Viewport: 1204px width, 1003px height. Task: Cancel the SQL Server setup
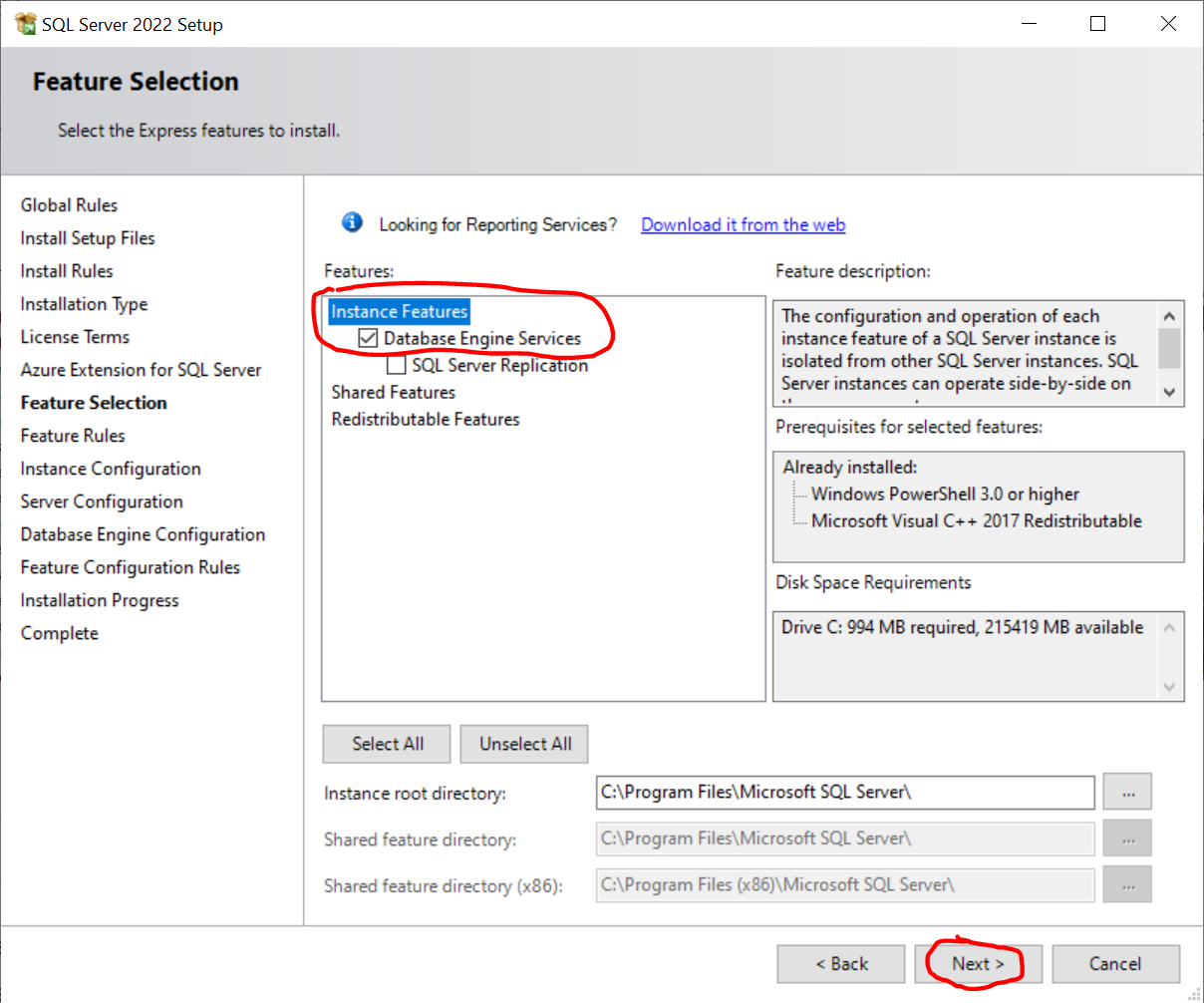[1115, 964]
